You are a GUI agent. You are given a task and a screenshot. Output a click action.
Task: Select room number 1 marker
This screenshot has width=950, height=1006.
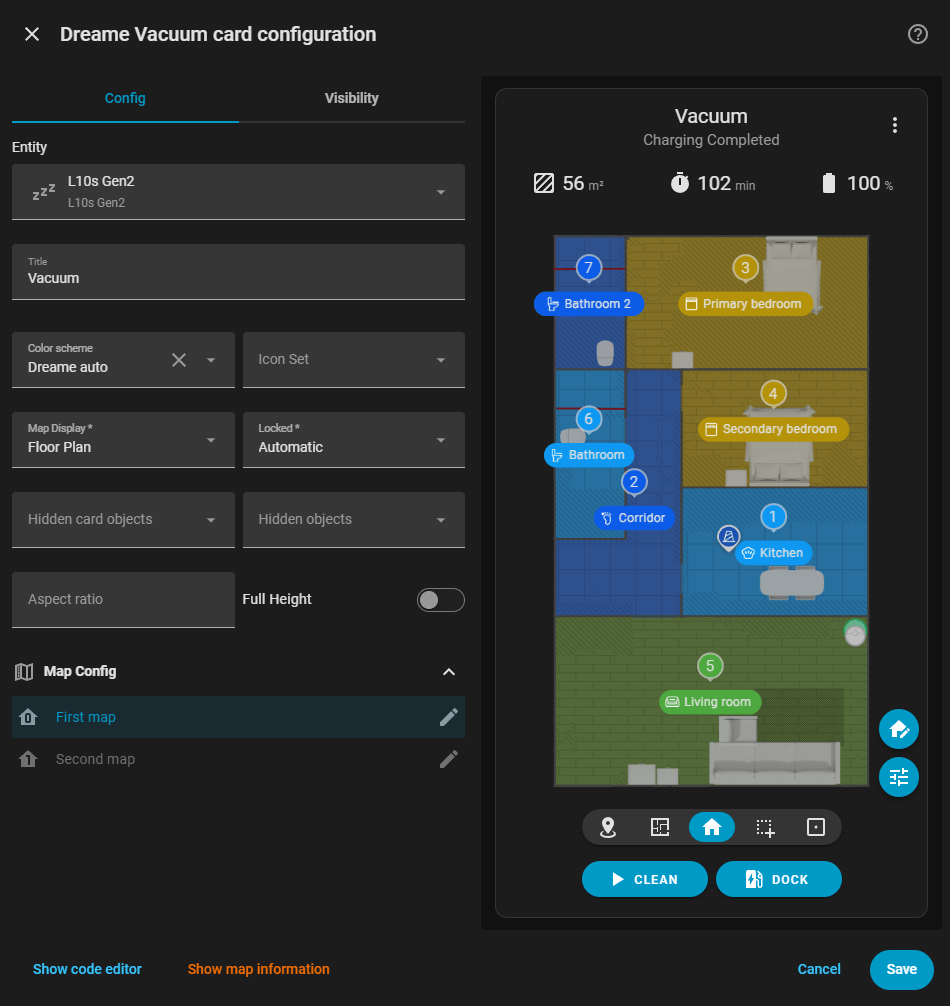click(773, 517)
